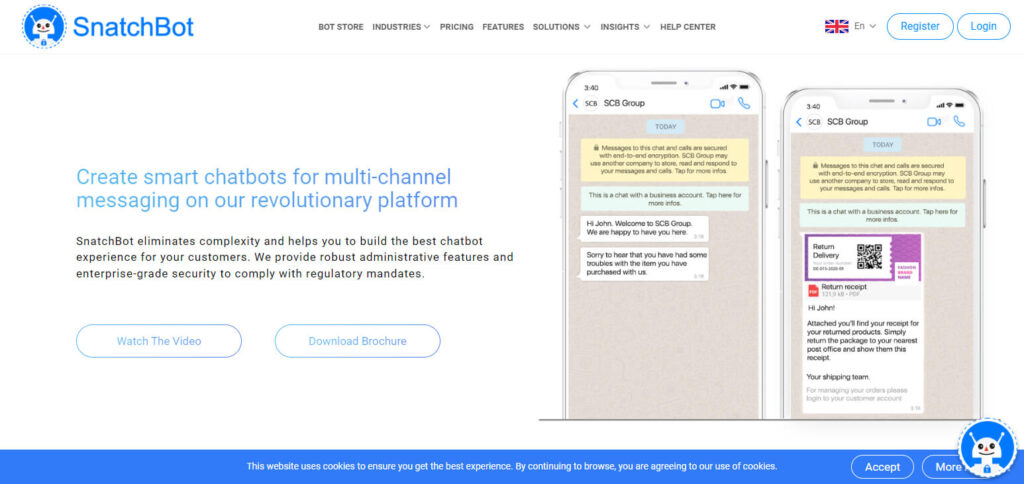
Task: Click the Download Brochure button
Action: point(357,341)
